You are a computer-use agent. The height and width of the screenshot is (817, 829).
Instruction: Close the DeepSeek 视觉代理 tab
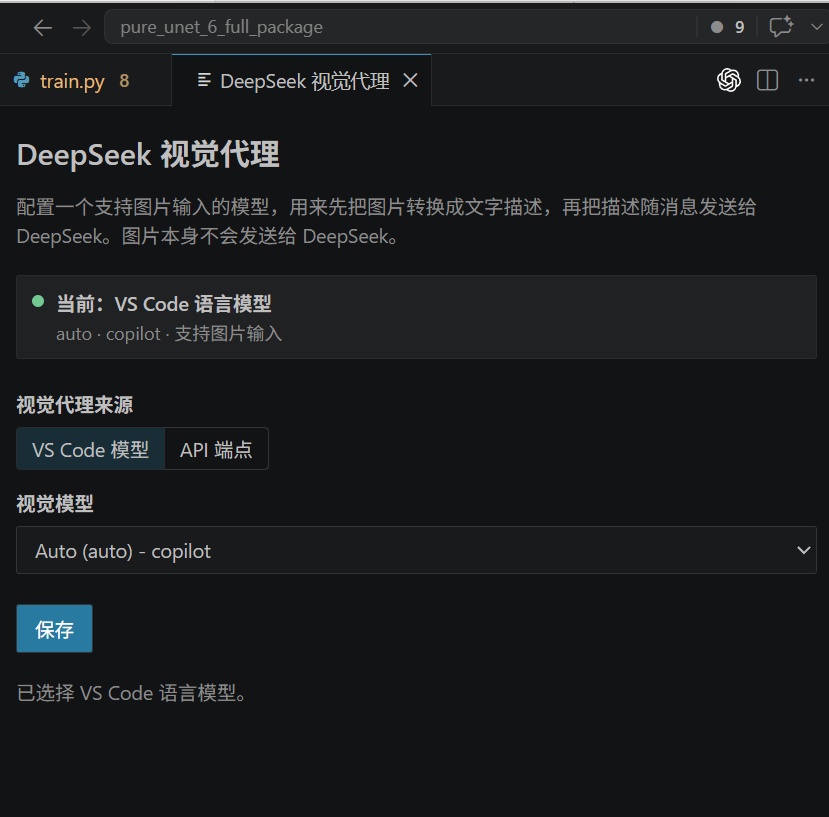pos(410,80)
